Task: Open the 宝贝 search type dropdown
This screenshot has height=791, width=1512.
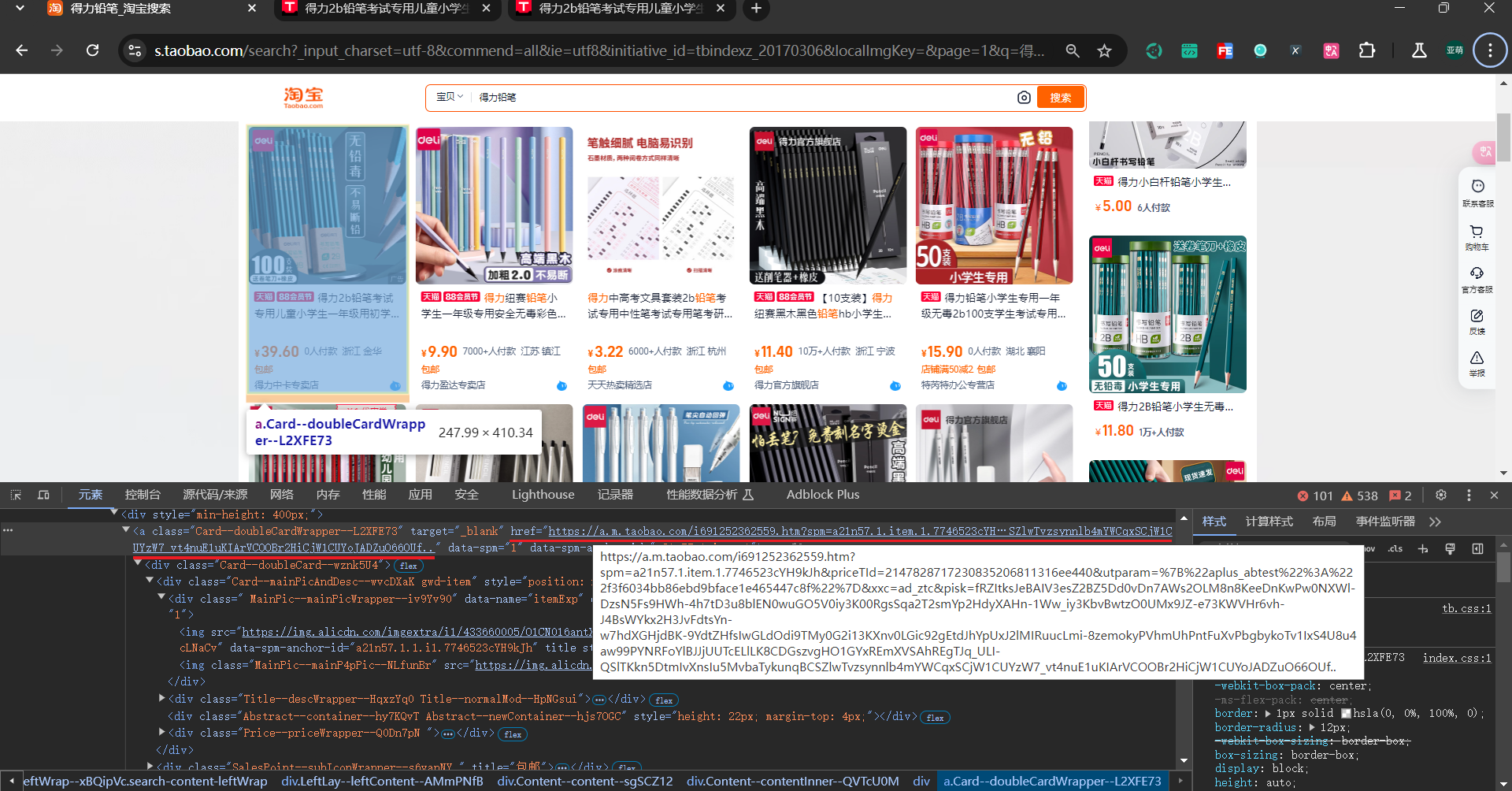Action: pyautogui.click(x=450, y=97)
